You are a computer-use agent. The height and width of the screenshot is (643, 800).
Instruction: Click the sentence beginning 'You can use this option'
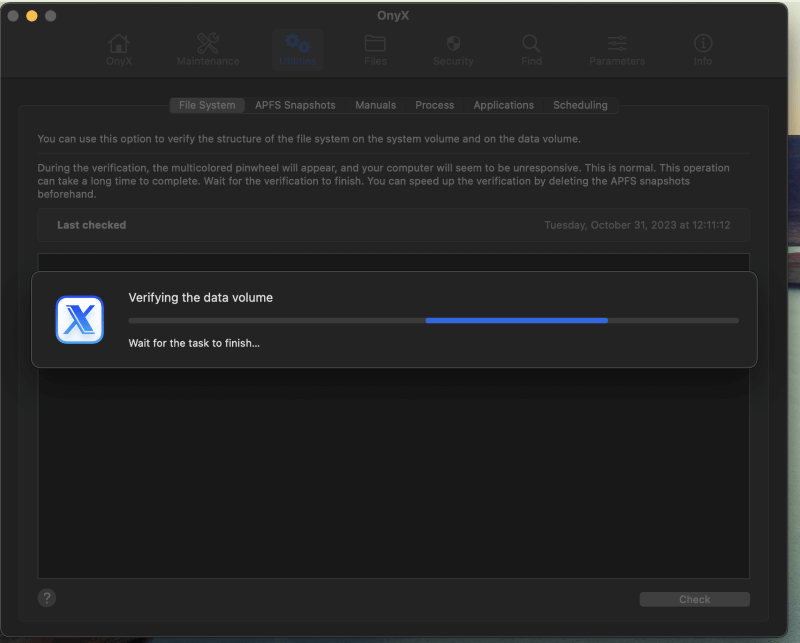[x=309, y=139]
